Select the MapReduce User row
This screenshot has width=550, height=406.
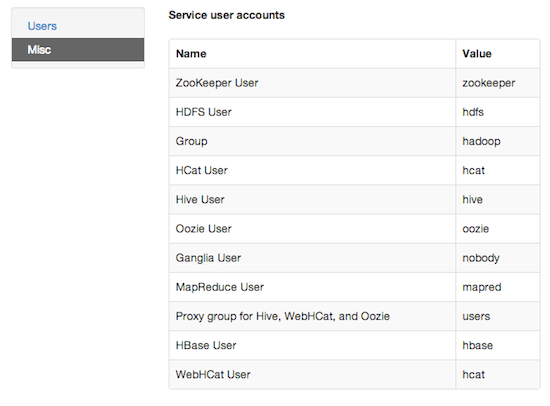pos(355,287)
